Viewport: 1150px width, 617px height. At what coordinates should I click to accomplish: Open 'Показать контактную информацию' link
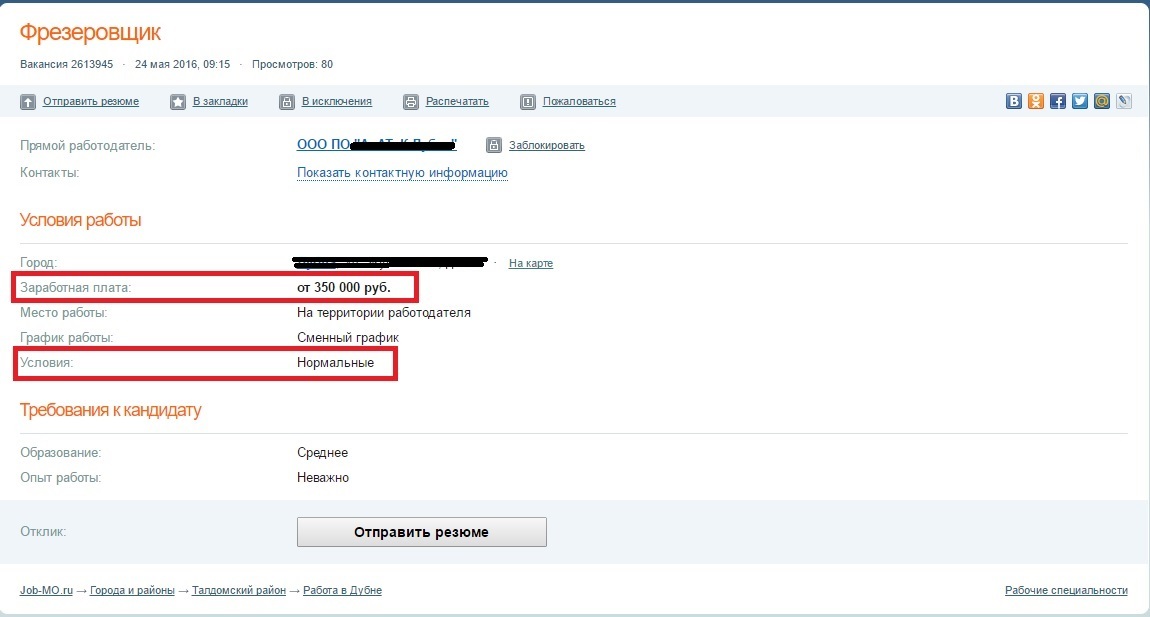point(402,173)
